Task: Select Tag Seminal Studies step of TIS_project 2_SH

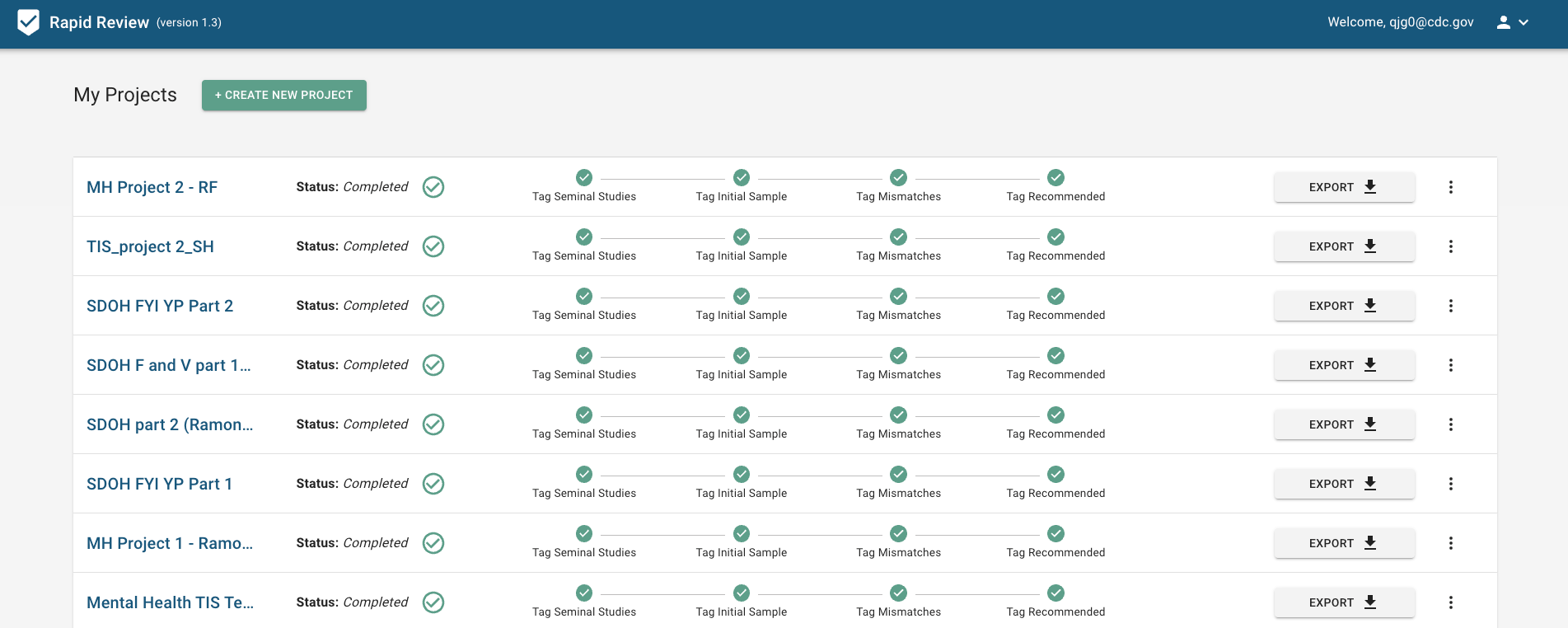Action: click(x=584, y=246)
